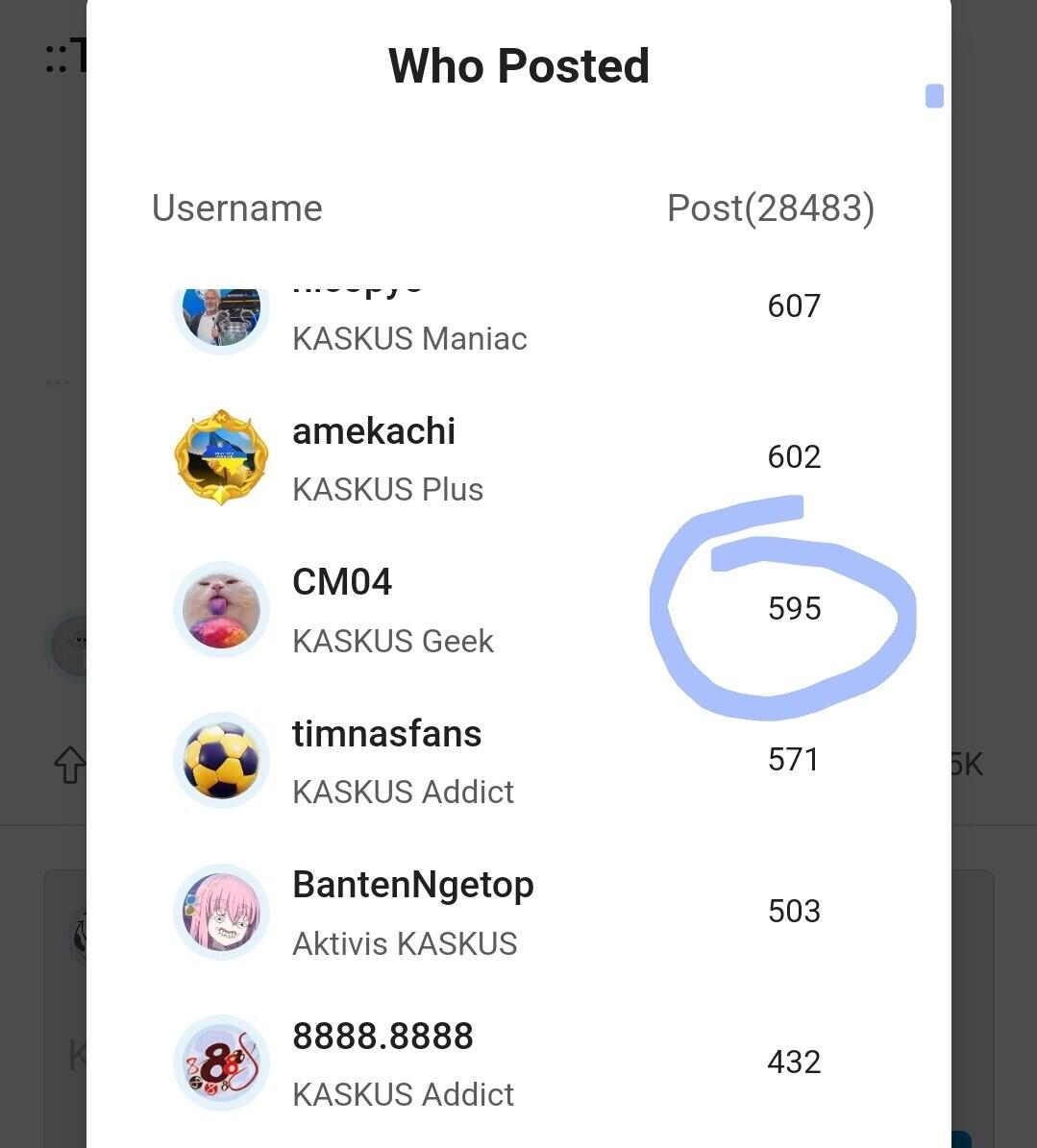Image resolution: width=1037 pixels, height=1148 pixels.
Task: Open the BantenNgetop username link
Action: click(413, 885)
